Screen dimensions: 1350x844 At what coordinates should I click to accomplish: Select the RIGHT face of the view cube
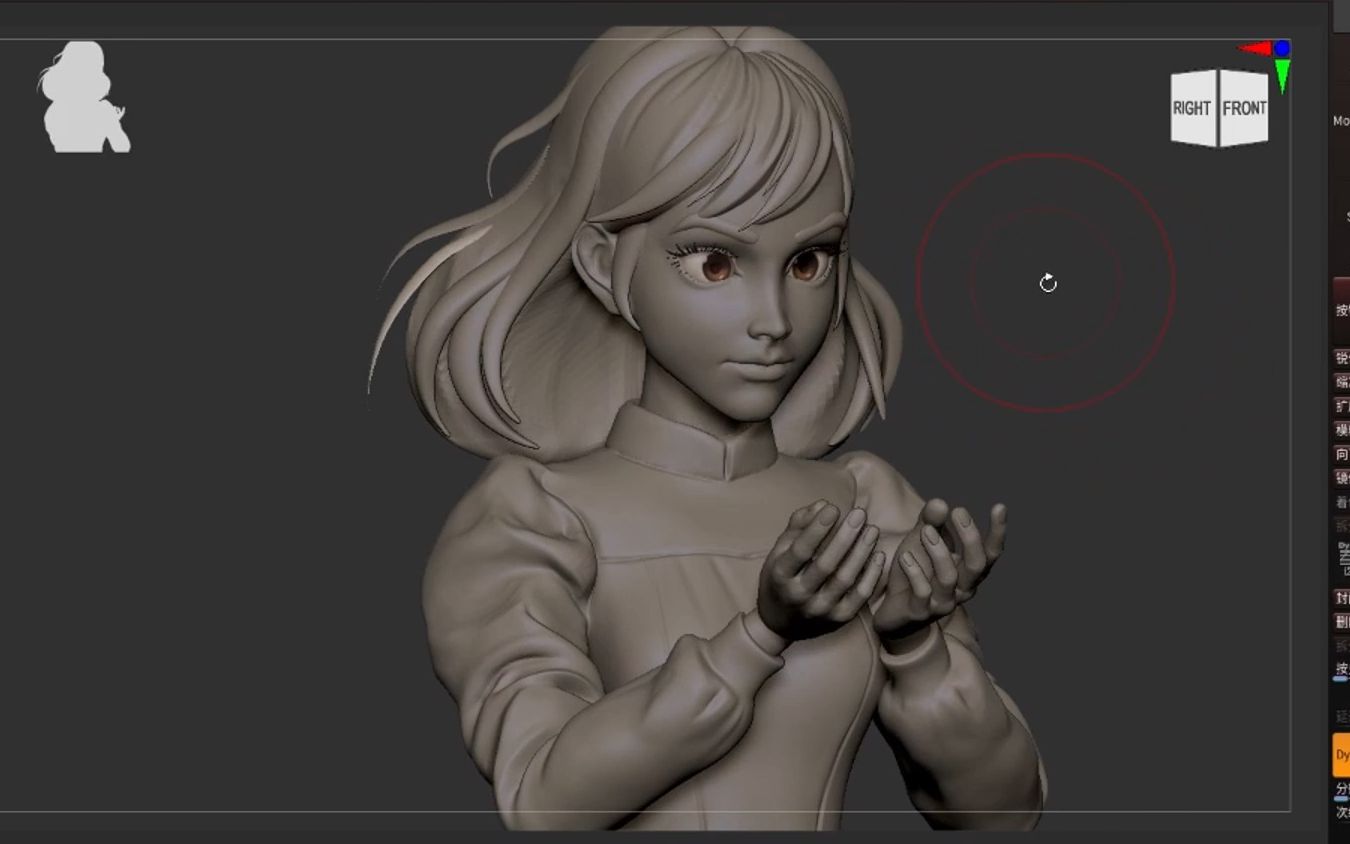1193,108
